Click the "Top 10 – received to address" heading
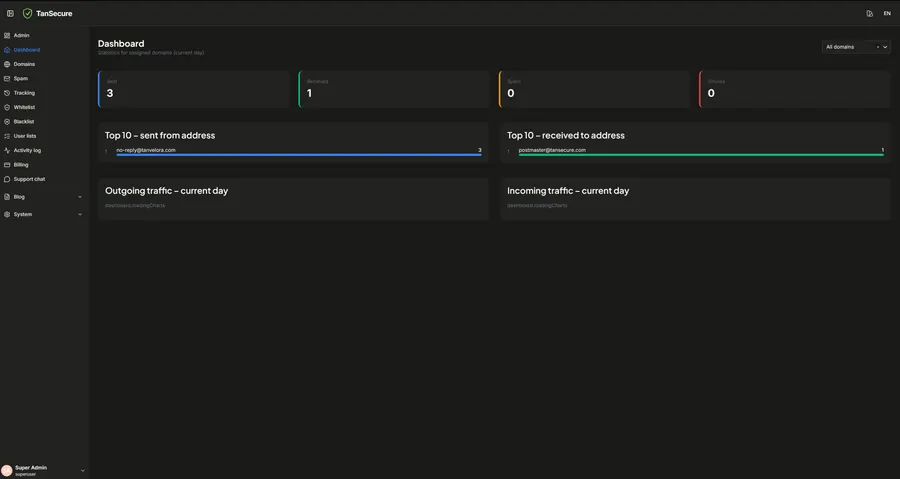This screenshot has height=479, width=900. pyautogui.click(x=566, y=135)
